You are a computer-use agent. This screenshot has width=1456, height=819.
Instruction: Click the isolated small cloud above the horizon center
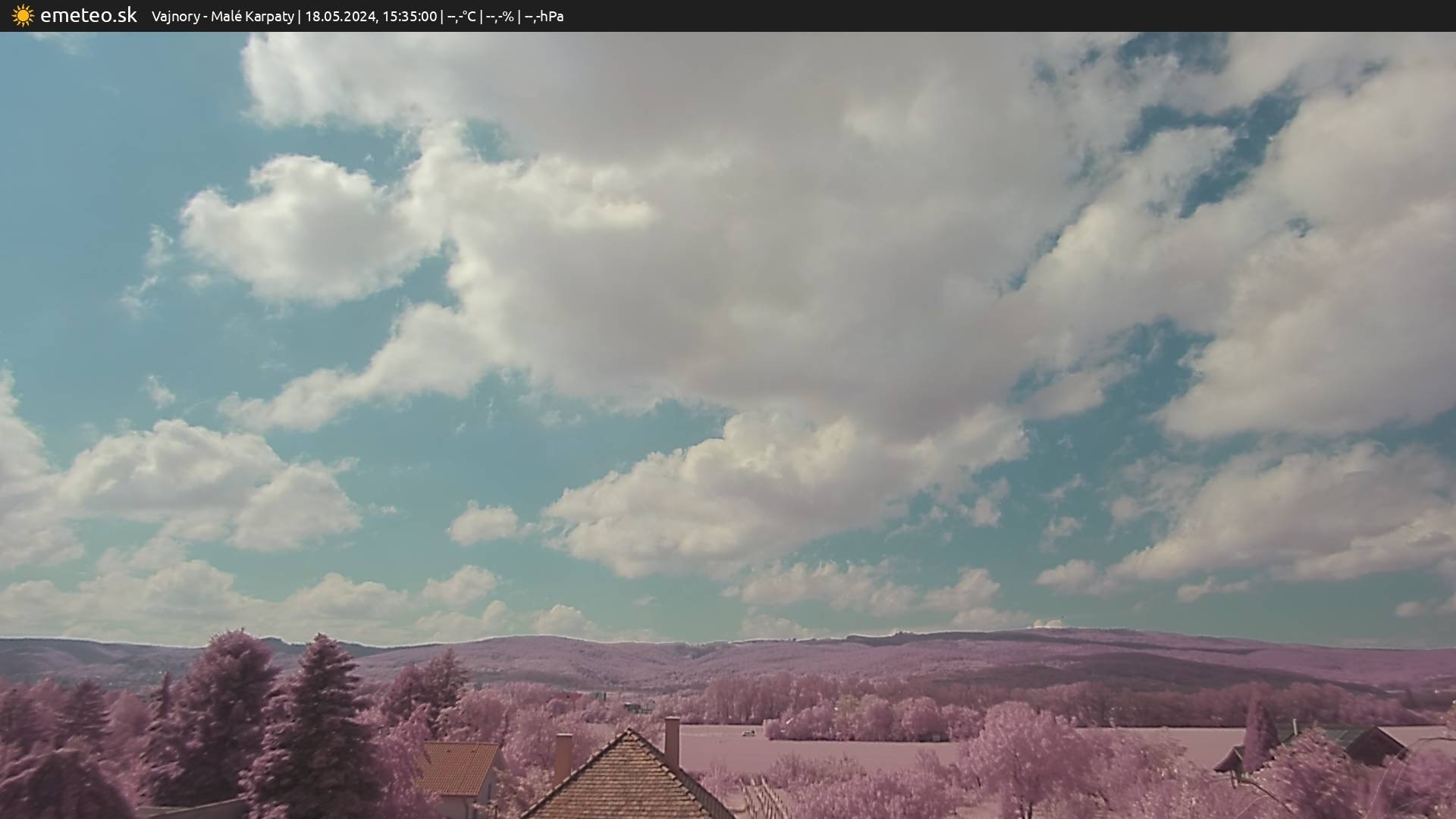[484, 523]
